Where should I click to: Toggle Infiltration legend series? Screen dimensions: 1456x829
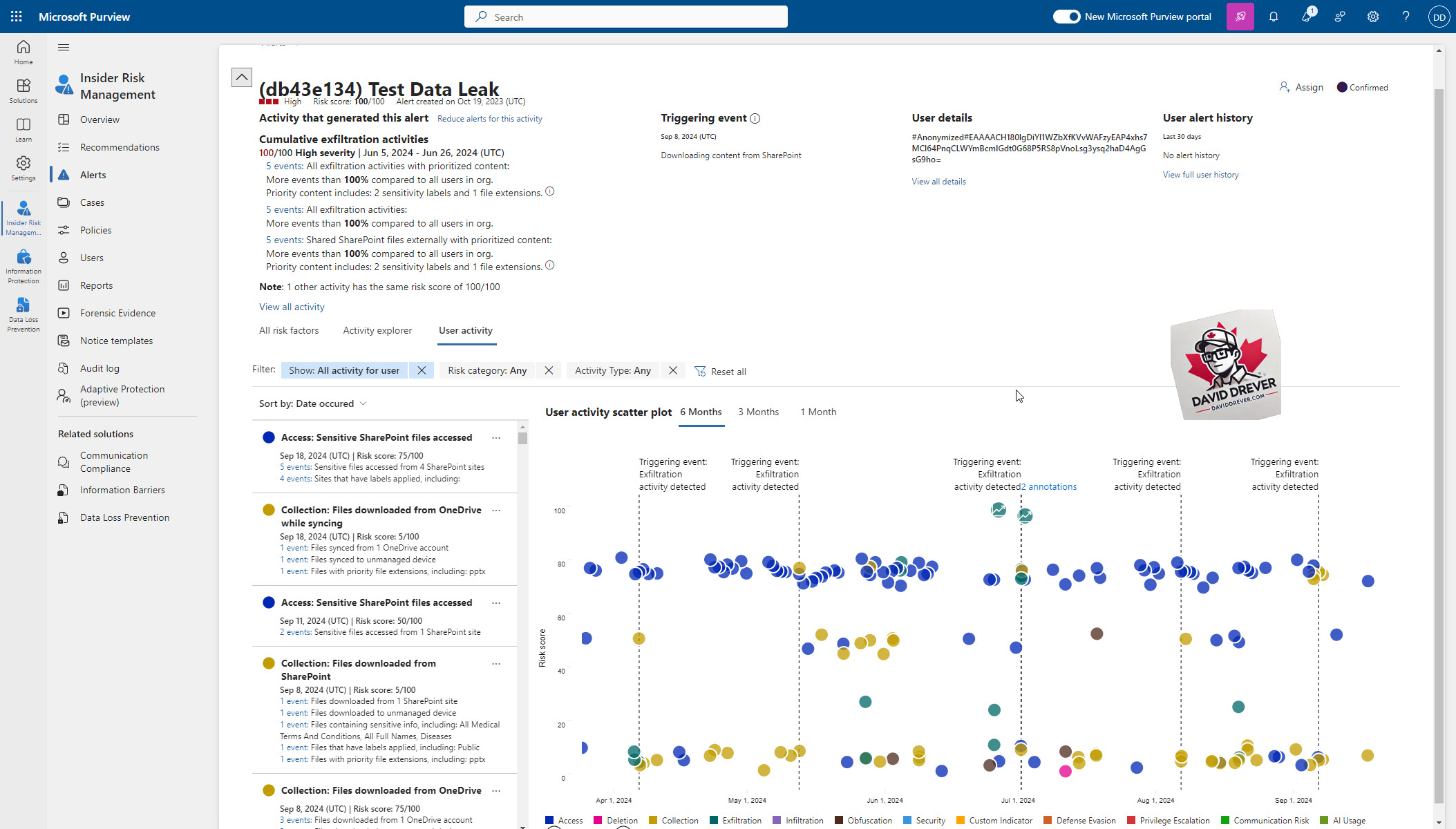pyautogui.click(x=798, y=821)
